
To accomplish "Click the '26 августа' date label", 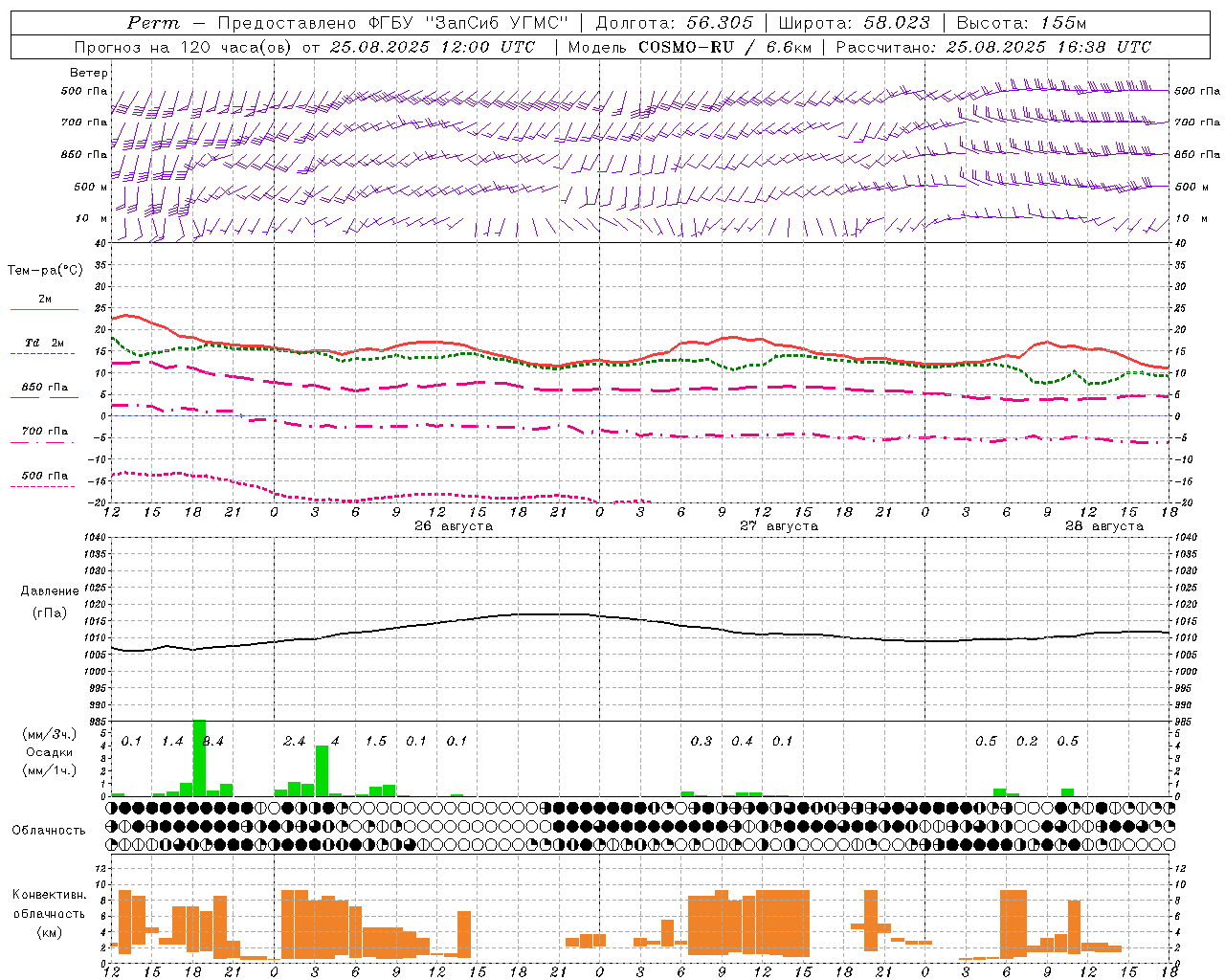I will [x=454, y=526].
